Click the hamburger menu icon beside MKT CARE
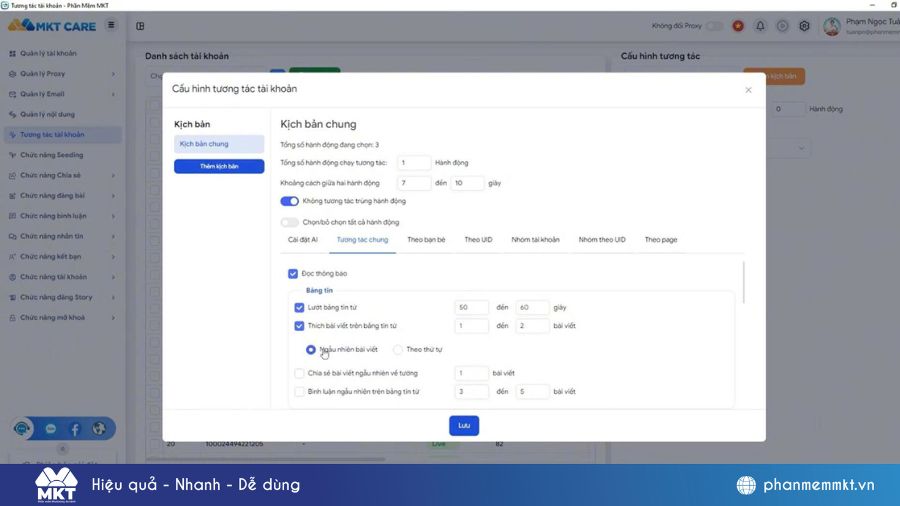 pyautogui.click(x=111, y=25)
